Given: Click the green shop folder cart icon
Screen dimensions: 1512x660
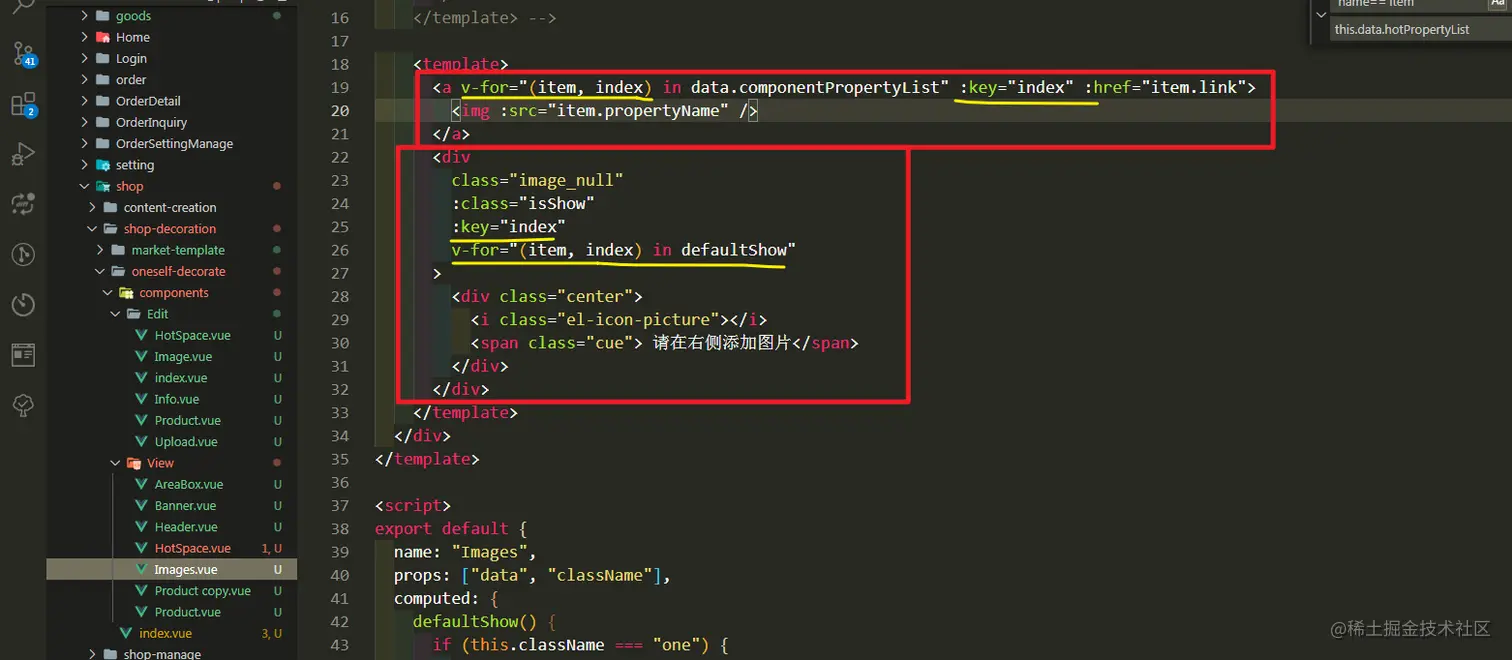Looking at the screenshot, I should tap(102, 186).
